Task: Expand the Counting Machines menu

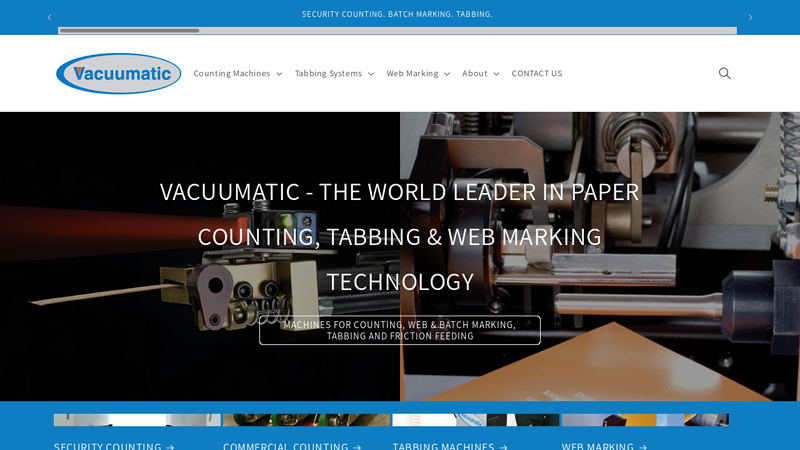Action: pos(238,73)
